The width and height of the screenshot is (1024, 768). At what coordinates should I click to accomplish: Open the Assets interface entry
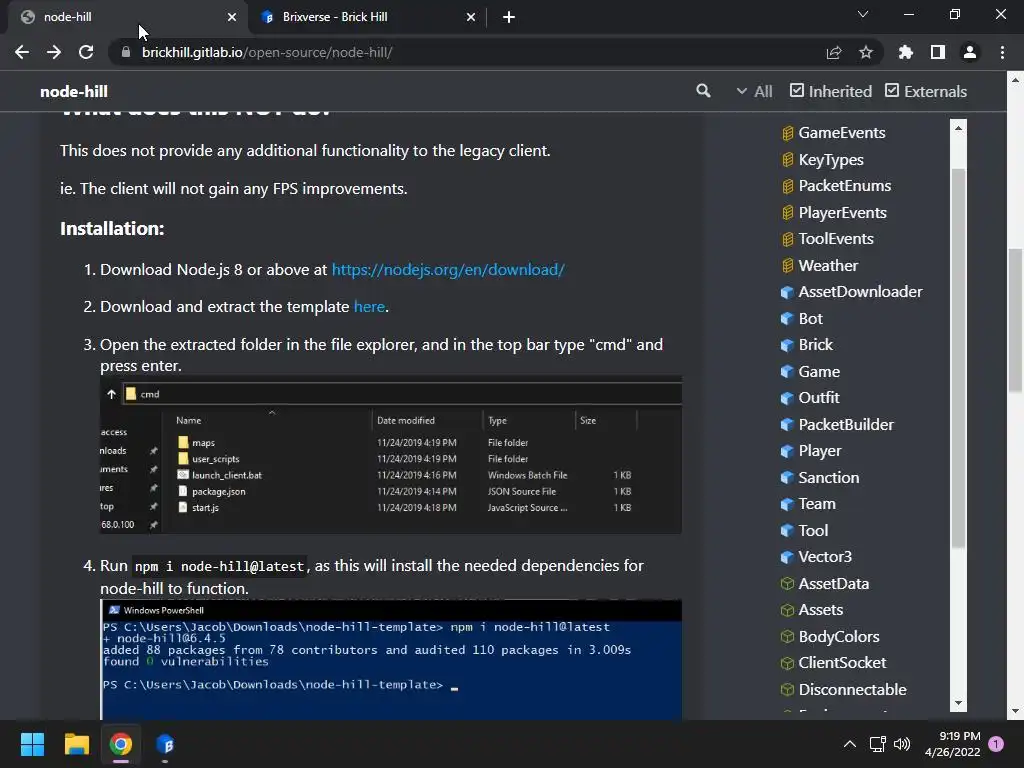tap(812, 609)
